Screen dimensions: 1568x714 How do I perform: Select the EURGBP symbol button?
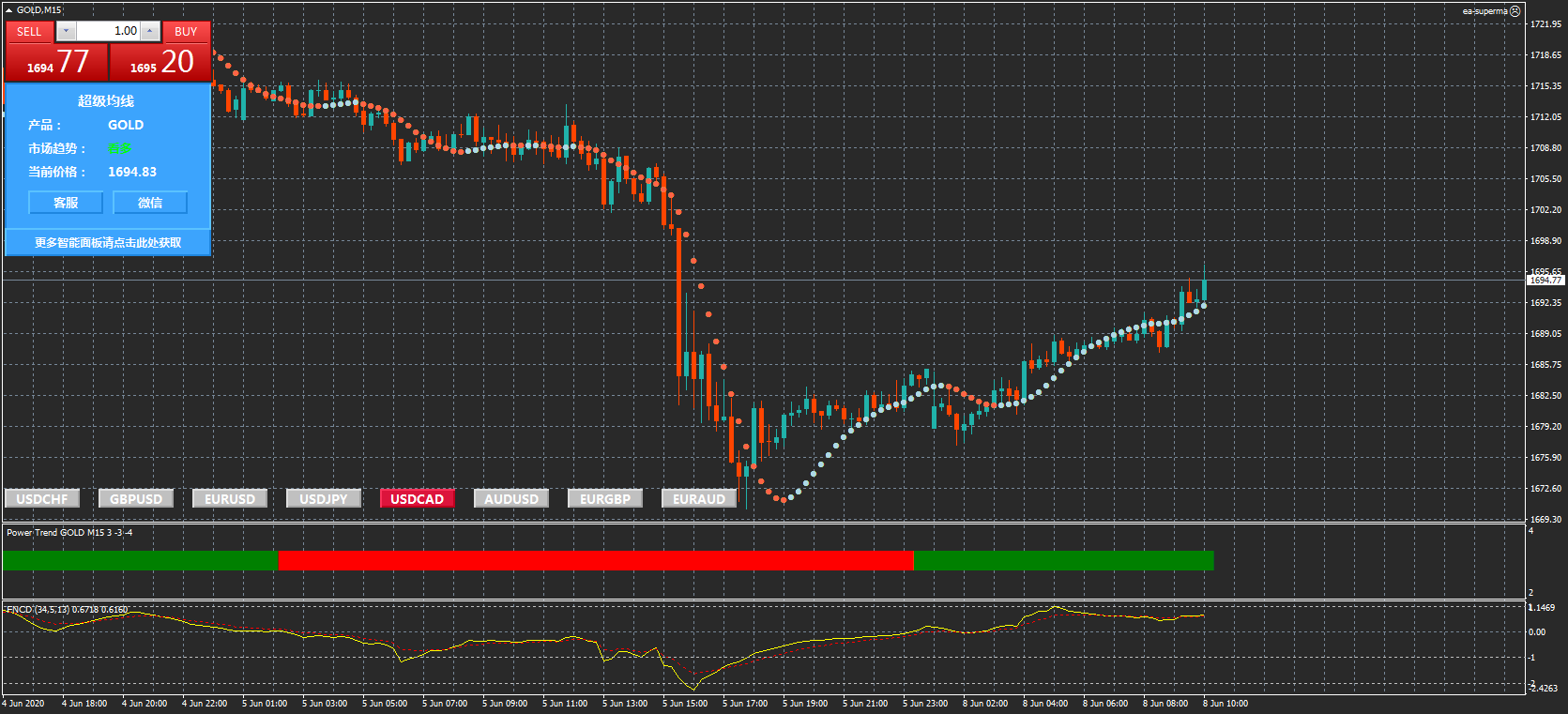pos(605,499)
